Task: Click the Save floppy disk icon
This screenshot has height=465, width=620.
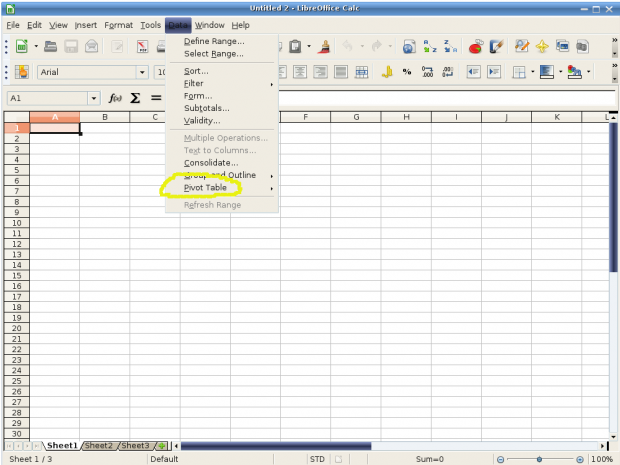Action: (x=71, y=46)
